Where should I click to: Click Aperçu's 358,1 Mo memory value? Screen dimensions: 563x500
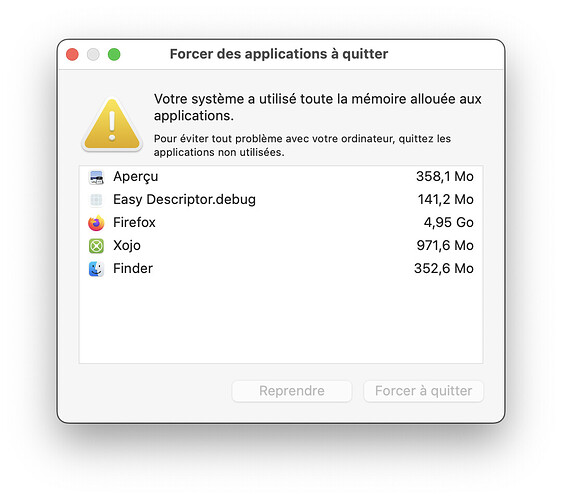(x=445, y=177)
